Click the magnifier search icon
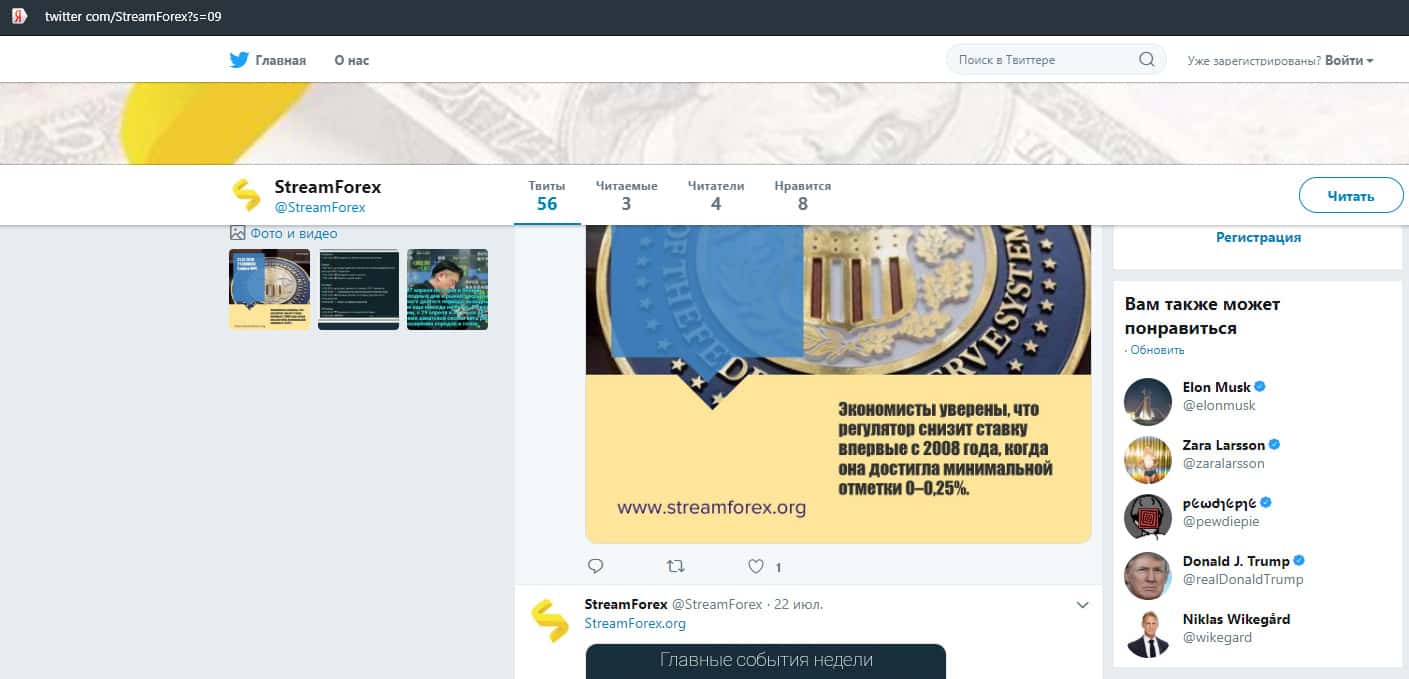Screen dimensions: 1409x679 [x=1147, y=60]
